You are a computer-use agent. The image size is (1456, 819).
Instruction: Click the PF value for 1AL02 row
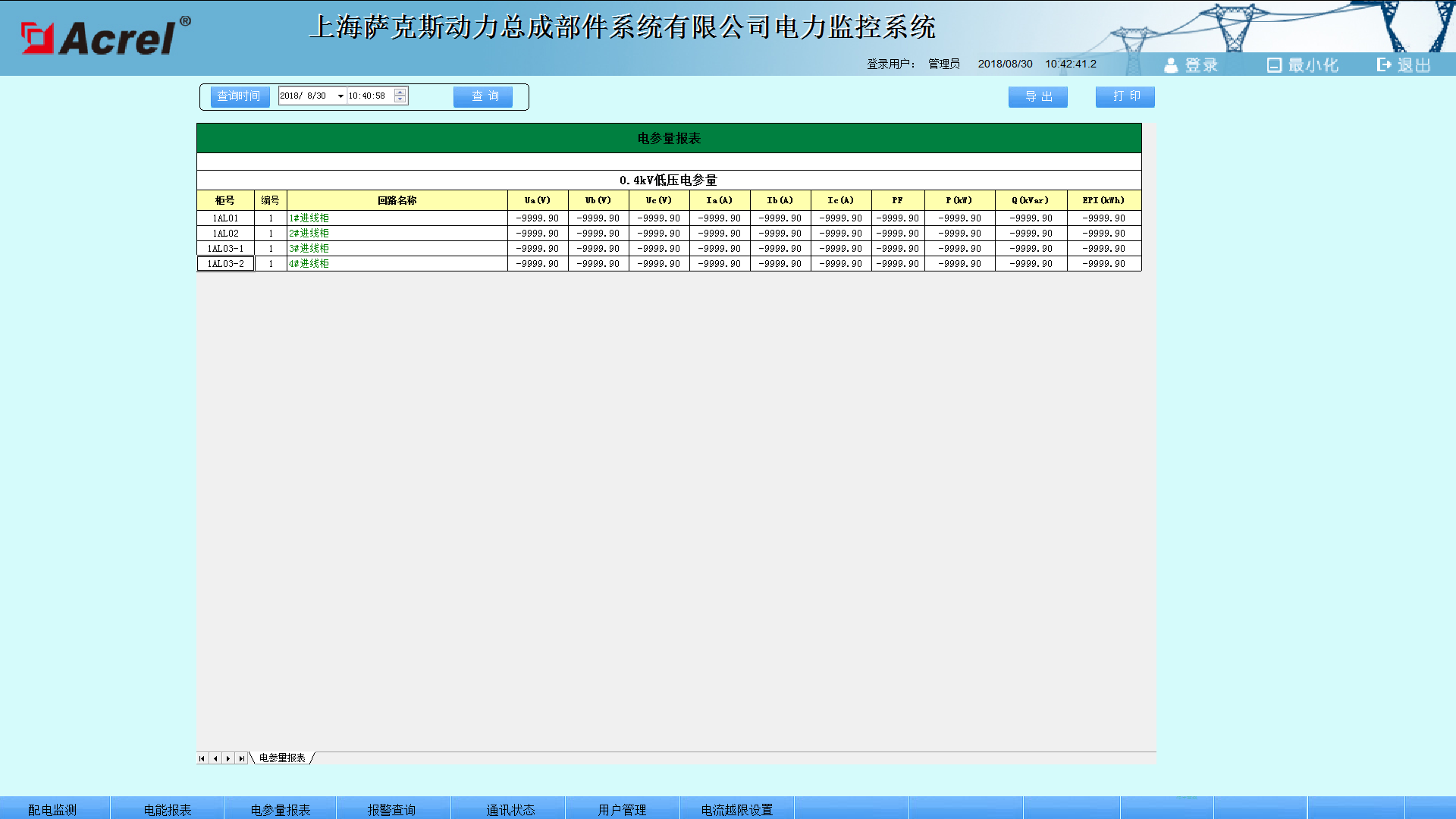(898, 234)
